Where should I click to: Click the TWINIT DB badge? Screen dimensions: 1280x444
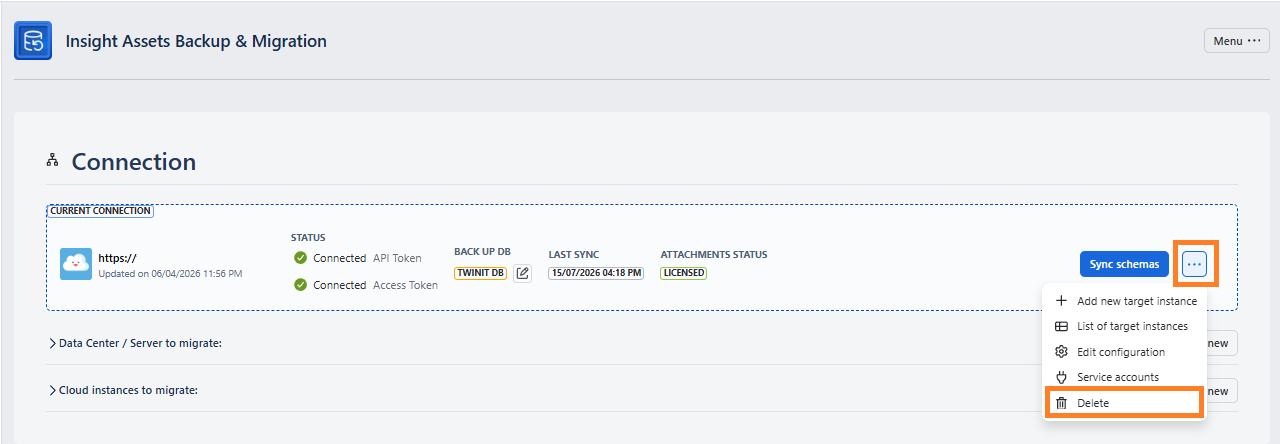pyautogui.click(x=481, y=273)
